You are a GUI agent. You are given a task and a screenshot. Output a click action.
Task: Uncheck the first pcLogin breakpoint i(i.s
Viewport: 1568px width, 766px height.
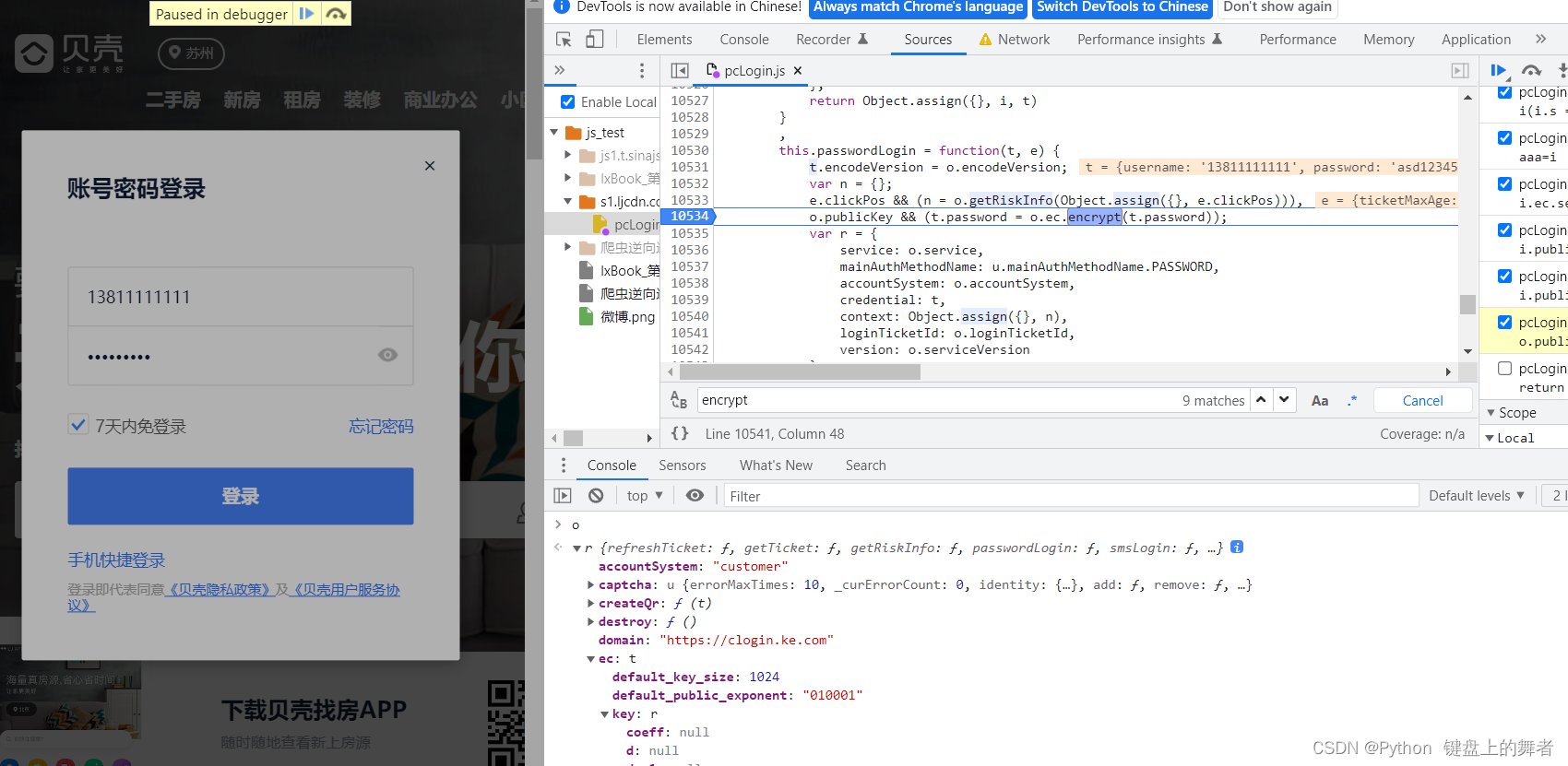[x=1504, y=92]
